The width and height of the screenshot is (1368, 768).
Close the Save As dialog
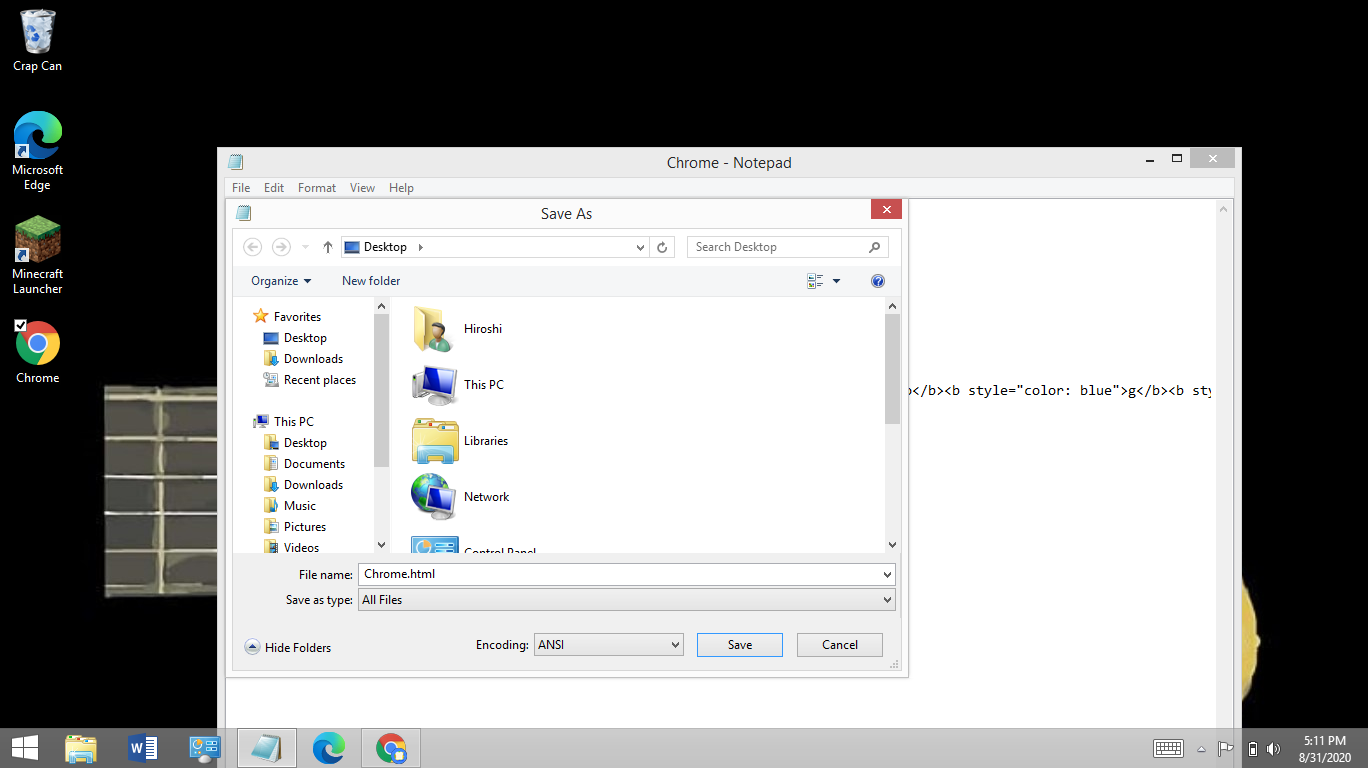pos(886,209)
